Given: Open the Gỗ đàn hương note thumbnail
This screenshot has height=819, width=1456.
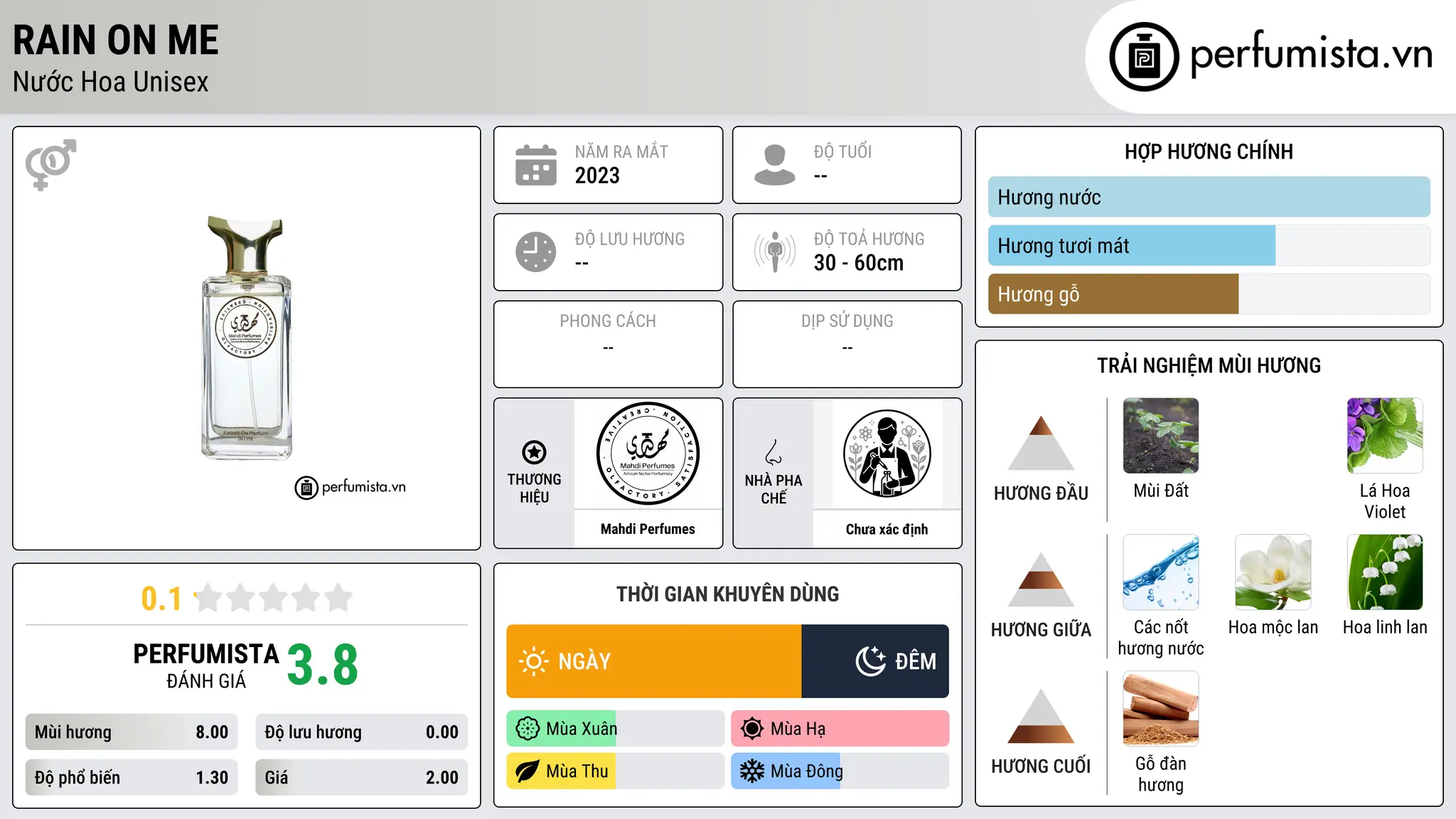Looking at the screenshot, I should [1161, 709].
